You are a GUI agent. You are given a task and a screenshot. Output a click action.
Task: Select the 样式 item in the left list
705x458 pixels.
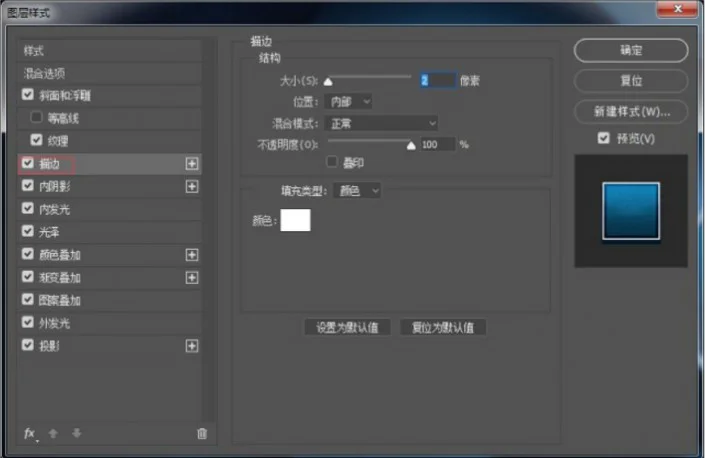point(109,51)
